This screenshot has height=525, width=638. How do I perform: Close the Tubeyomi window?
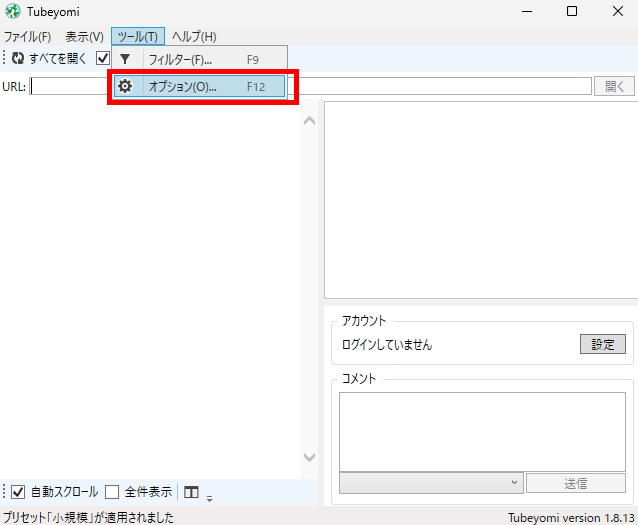point(618,11)
